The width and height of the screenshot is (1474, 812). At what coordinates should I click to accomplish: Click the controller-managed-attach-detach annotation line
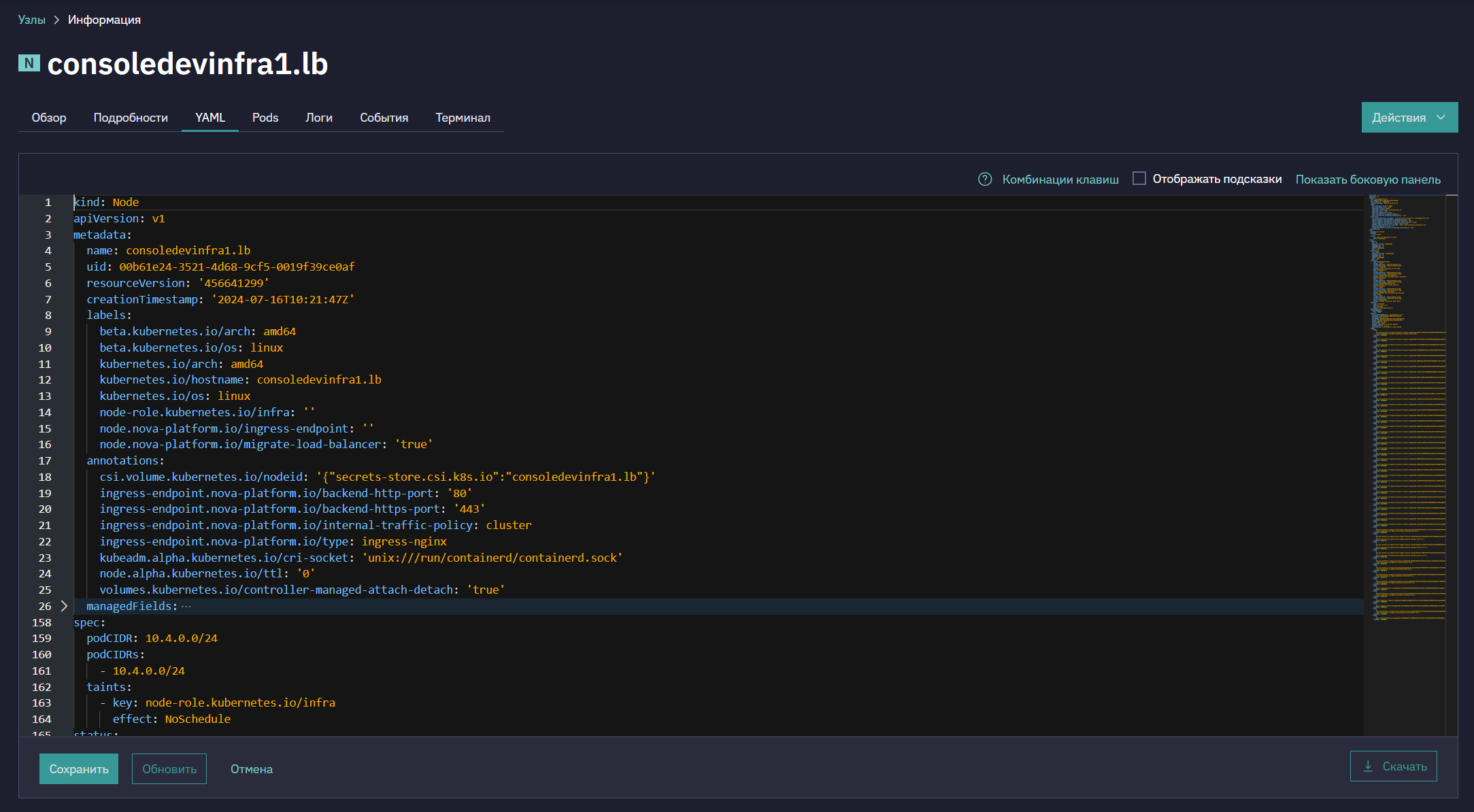pyautogui.click(x=303, y=590)
